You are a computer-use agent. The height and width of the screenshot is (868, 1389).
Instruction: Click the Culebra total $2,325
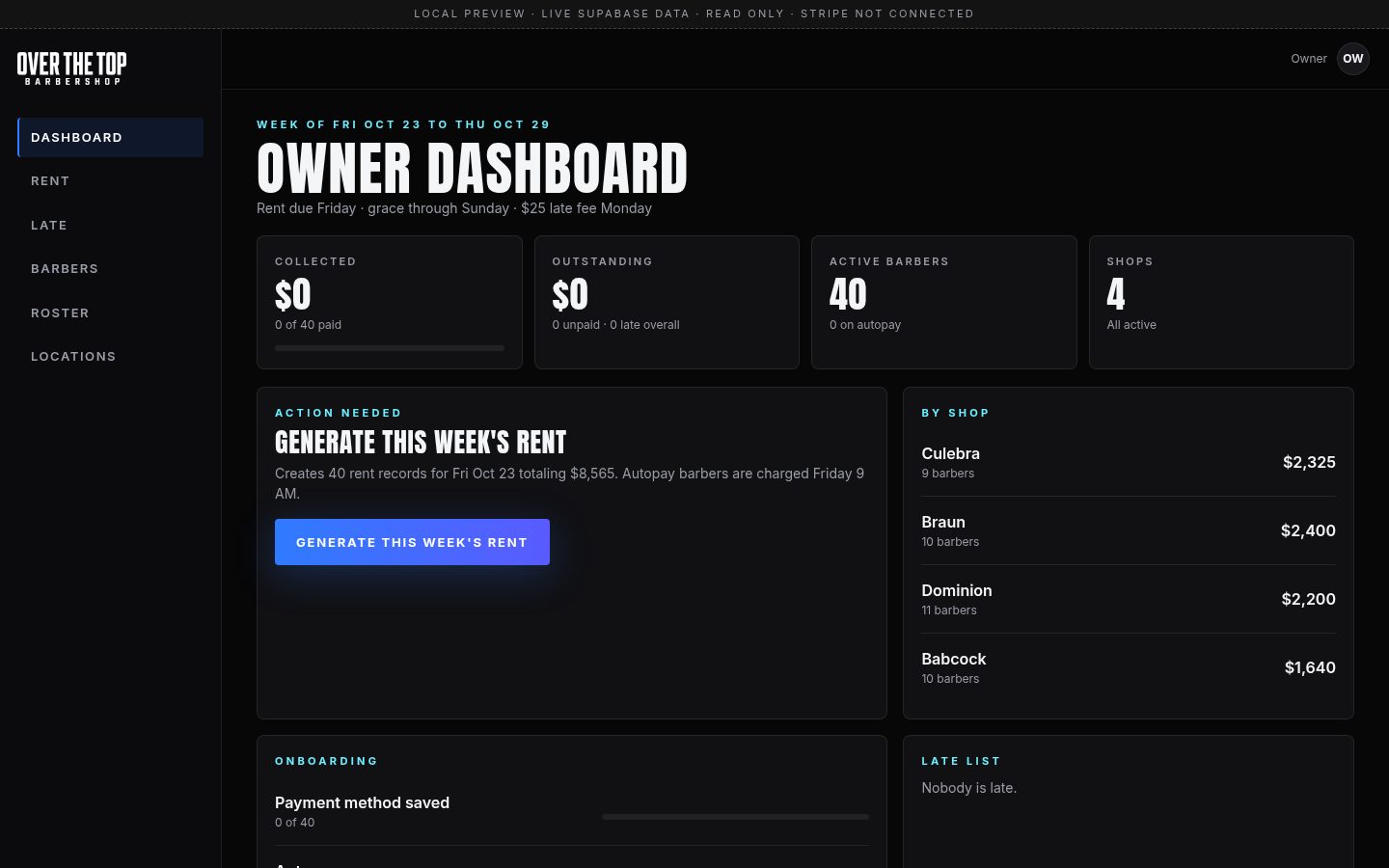[1309, 462]
